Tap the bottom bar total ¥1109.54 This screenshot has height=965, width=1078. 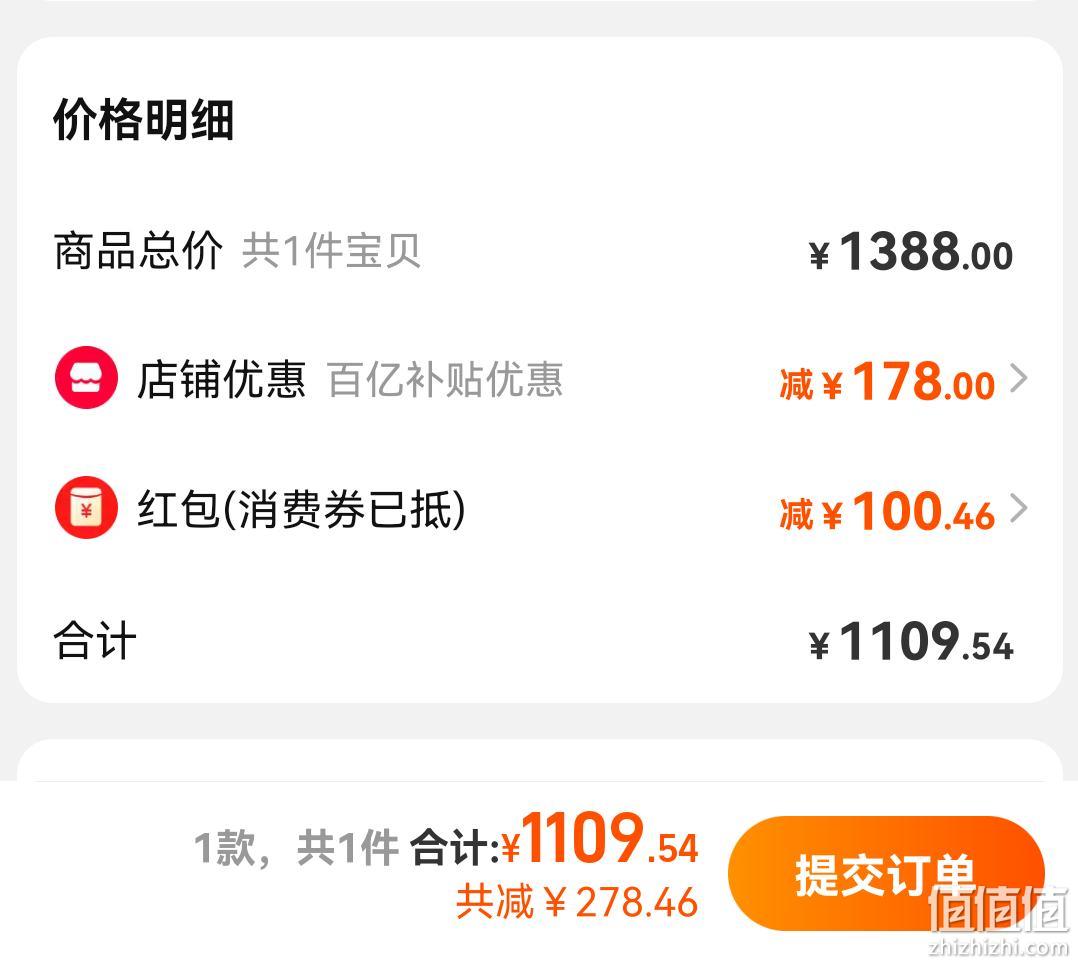(x=600, y=838)
